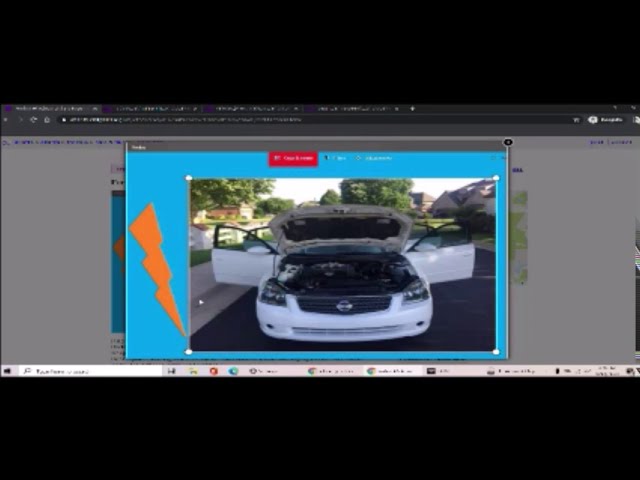The height and width of the screenshot is (480, 640).
Task: Switch to the Filters tab
Action: coord(335,158)
